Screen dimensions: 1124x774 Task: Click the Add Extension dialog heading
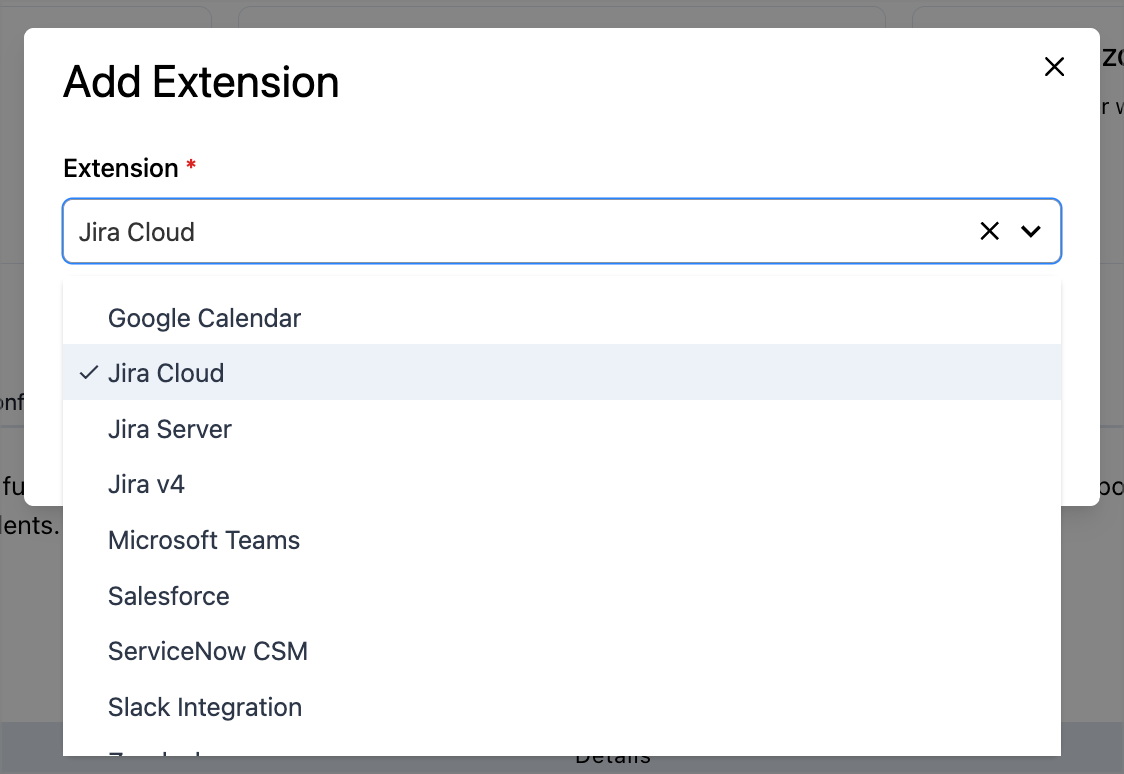201,82
